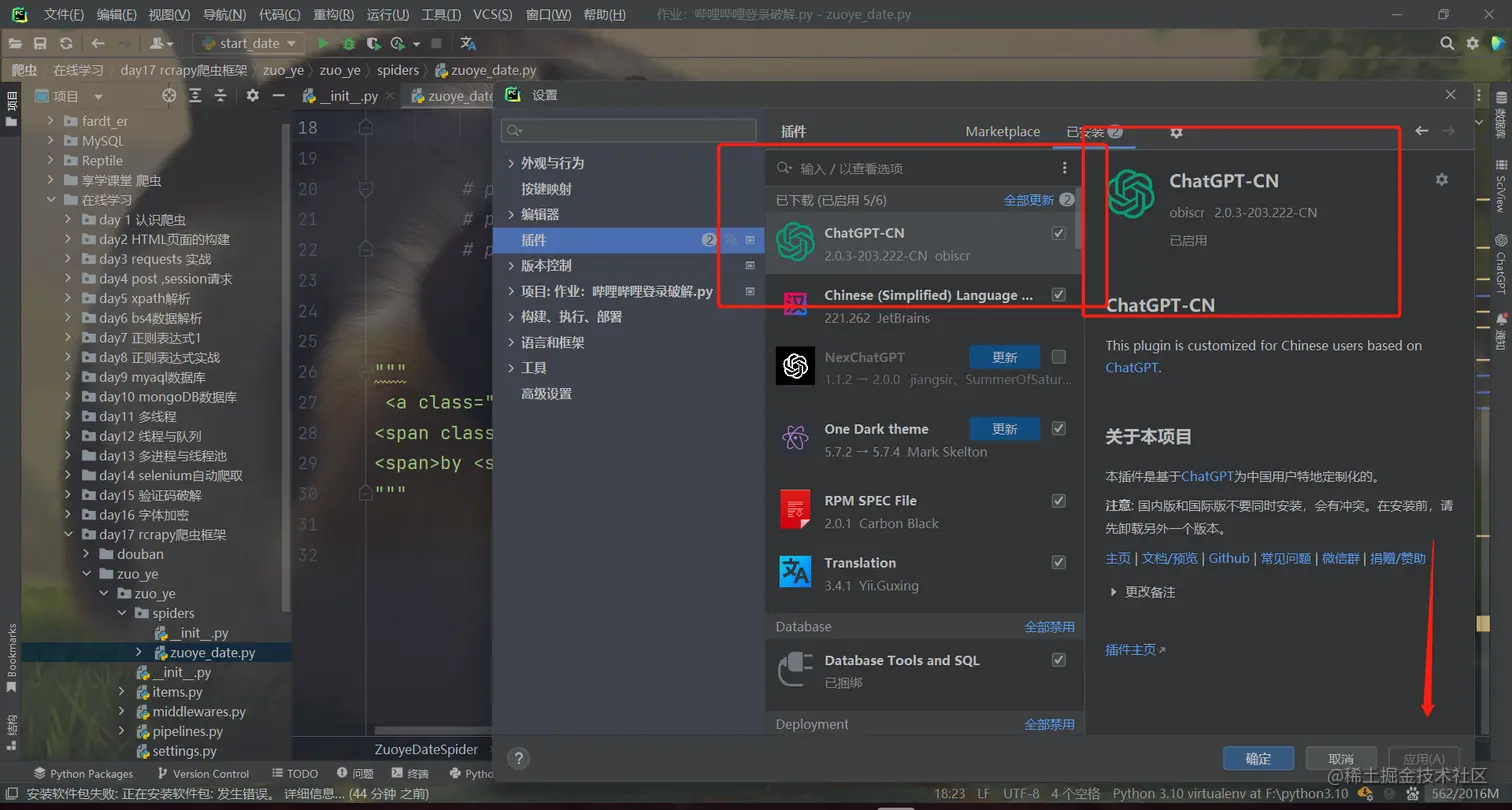
Task: Expand 工具 settings category
Action: click(511, 369)
